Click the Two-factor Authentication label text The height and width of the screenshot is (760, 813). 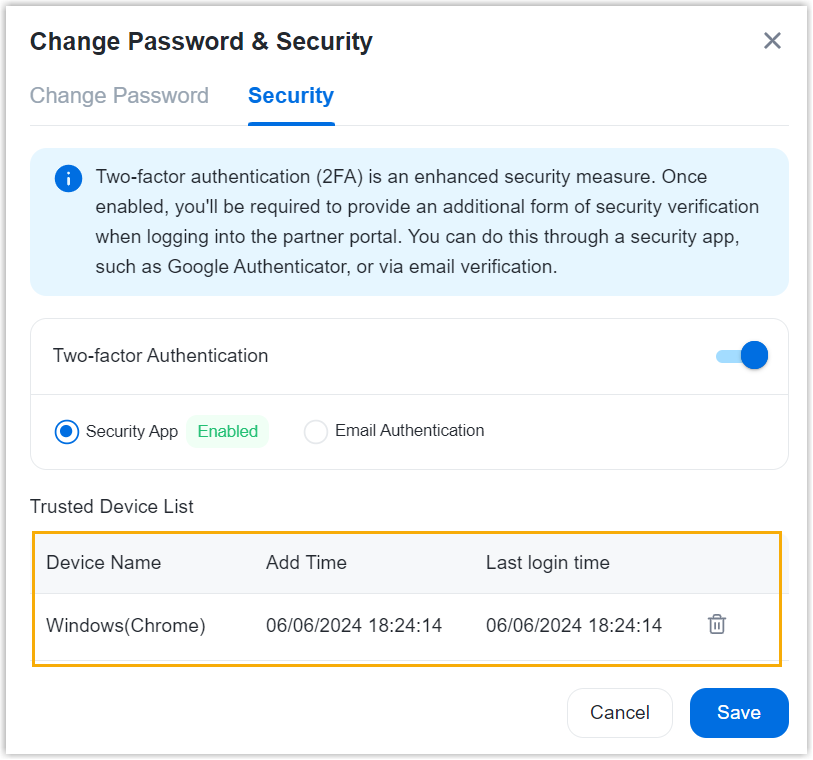click(160, 355)
